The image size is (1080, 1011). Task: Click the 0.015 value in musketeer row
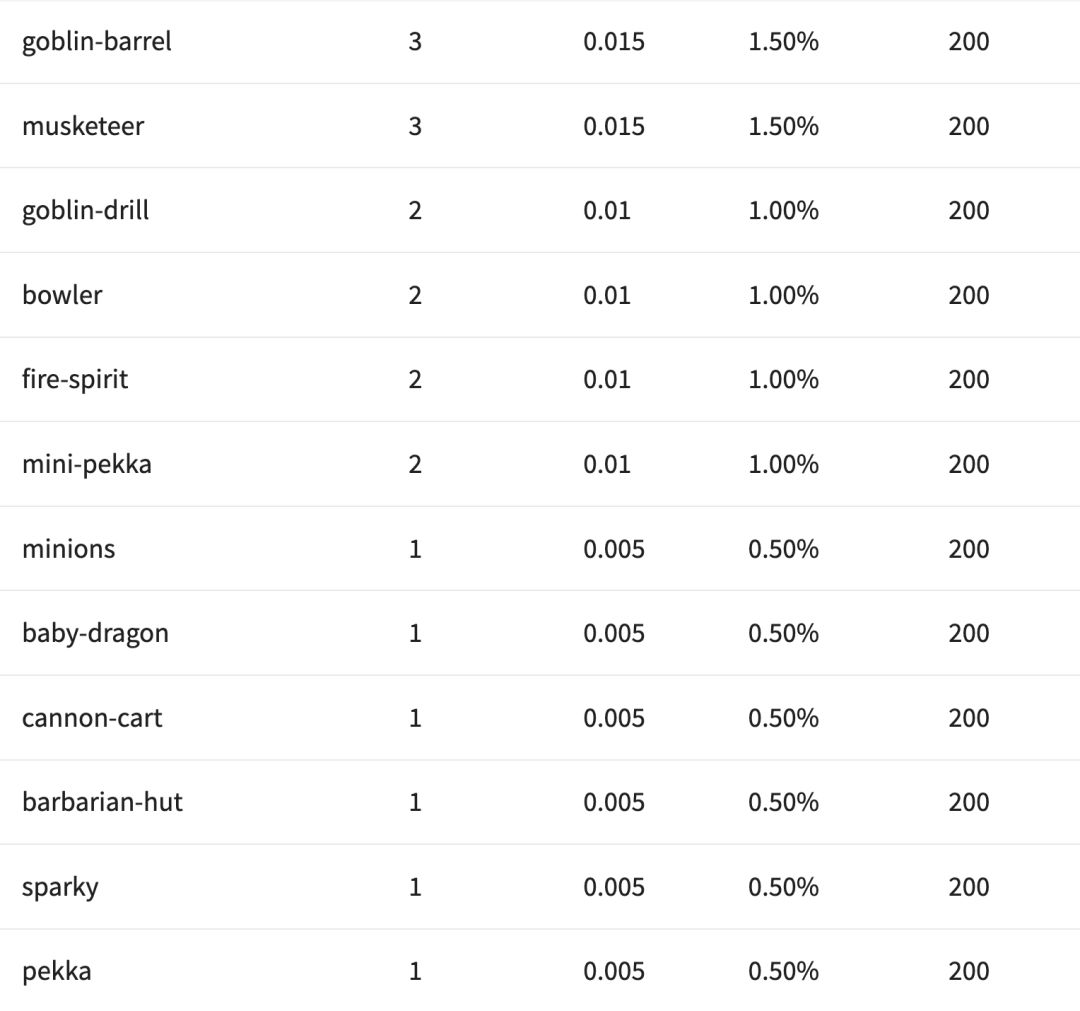click(614, 126)
